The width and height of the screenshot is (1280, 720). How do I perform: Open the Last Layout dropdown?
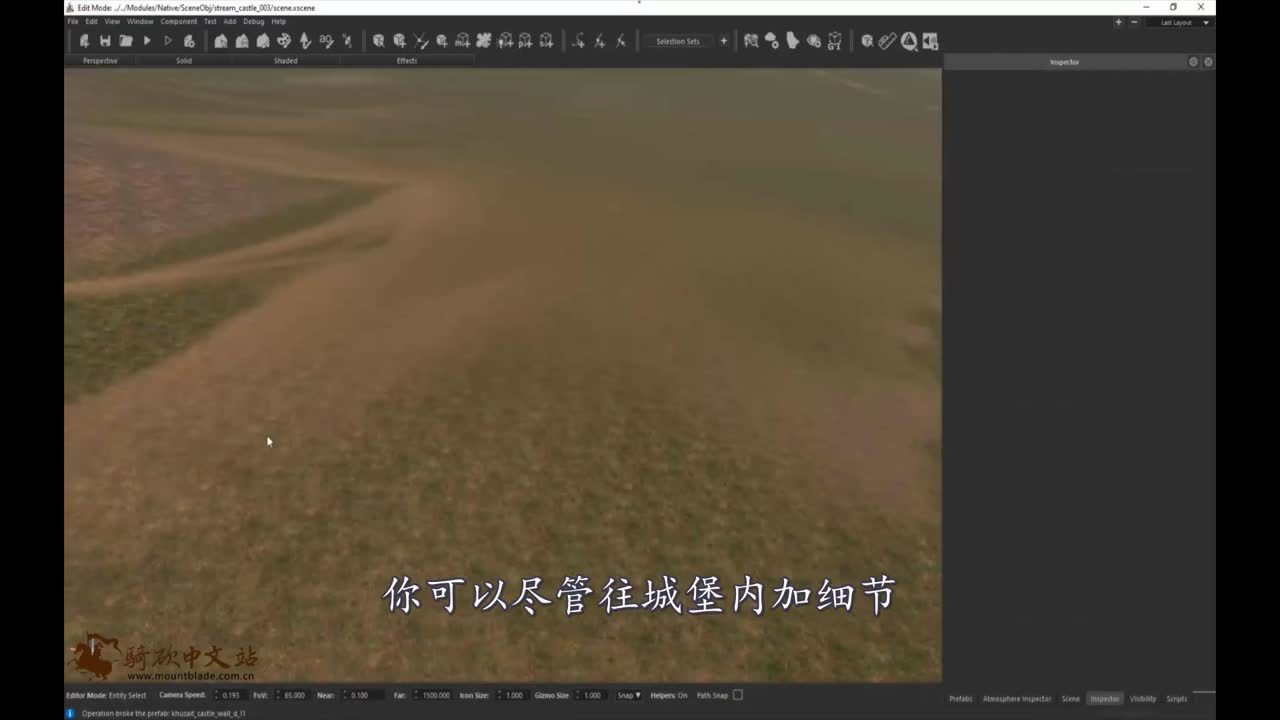pyautogui.click(x=1184, y=22)
